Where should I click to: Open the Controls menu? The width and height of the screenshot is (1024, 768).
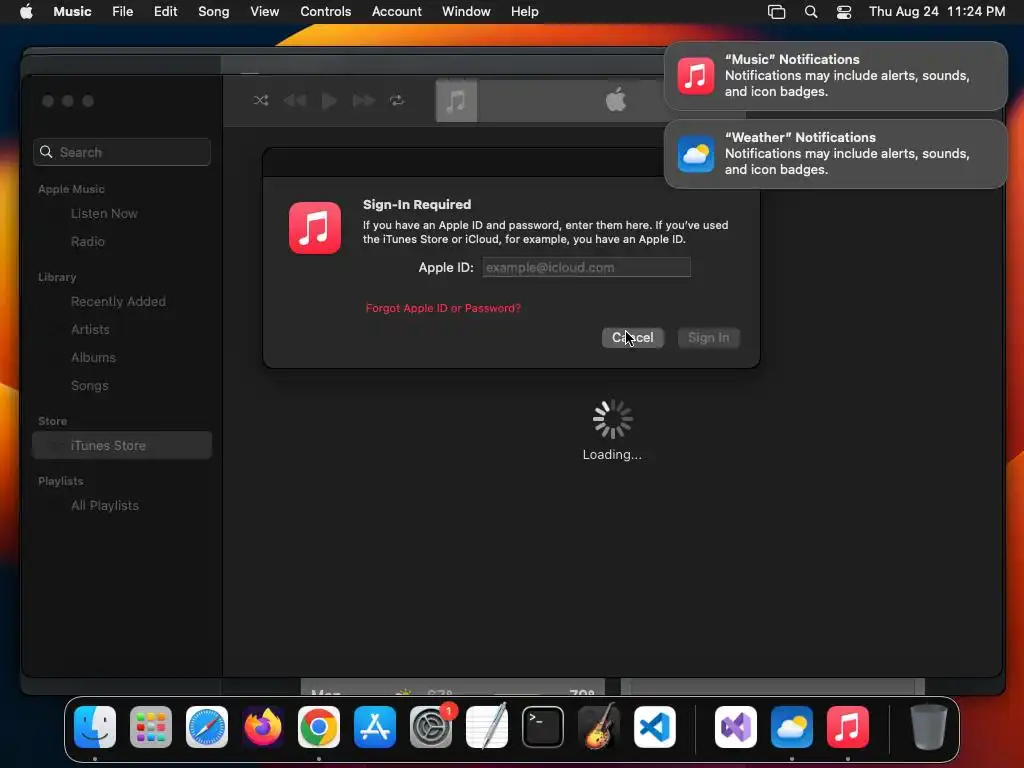(326, 11)
